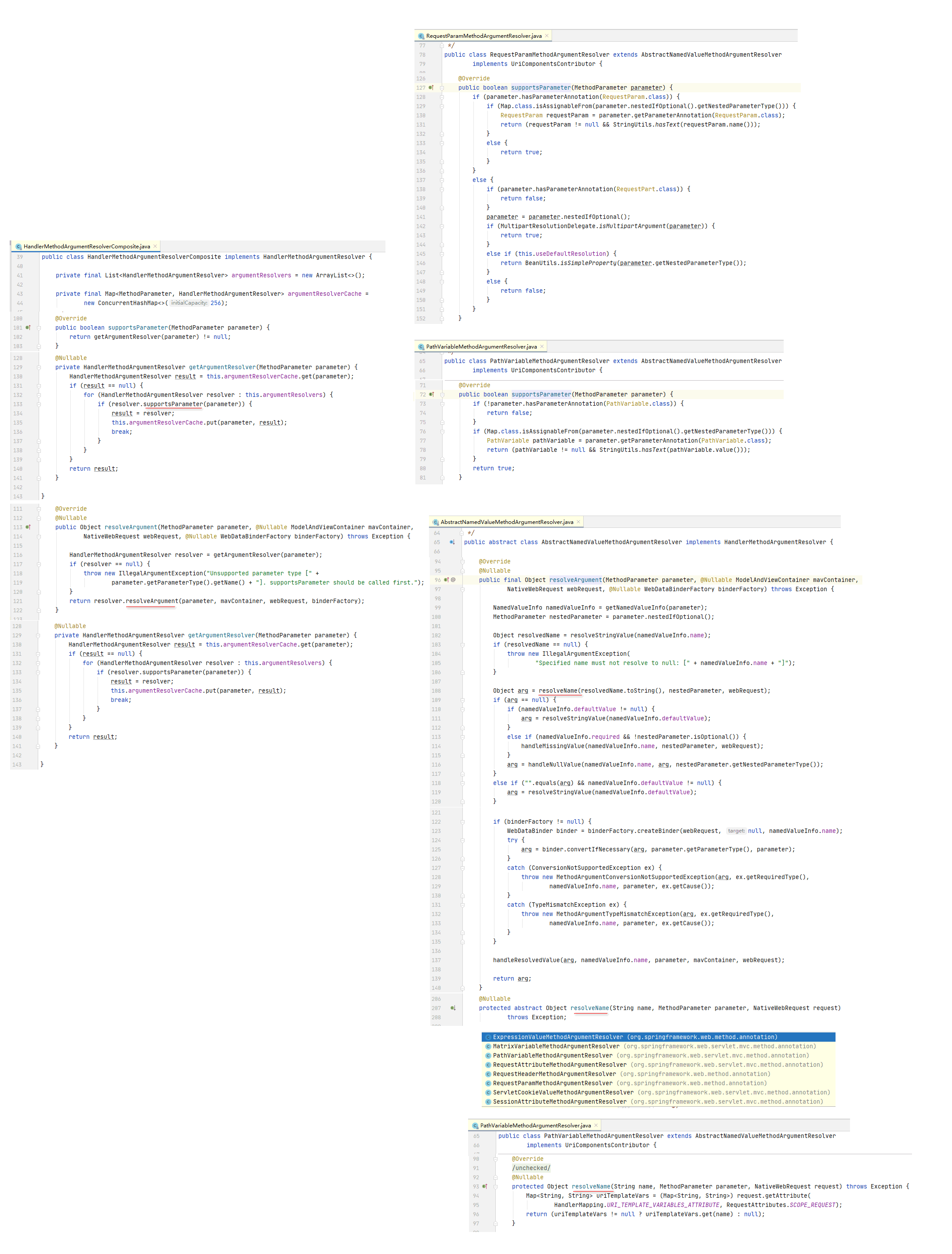Click override gutter icon on Composite line 101
952x1254 pixels.
click(x=29, y=327)
